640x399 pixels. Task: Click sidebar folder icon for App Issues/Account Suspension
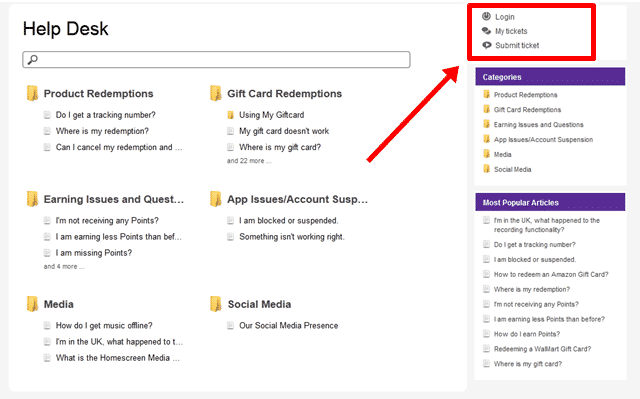(486, 139)
